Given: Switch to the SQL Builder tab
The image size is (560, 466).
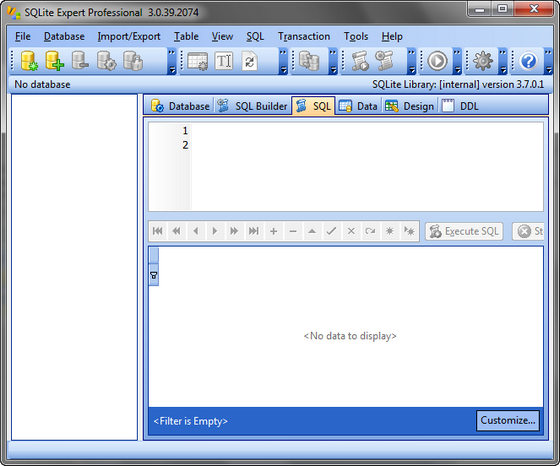Looking at the screenshot, I should (x=252, y=106).
